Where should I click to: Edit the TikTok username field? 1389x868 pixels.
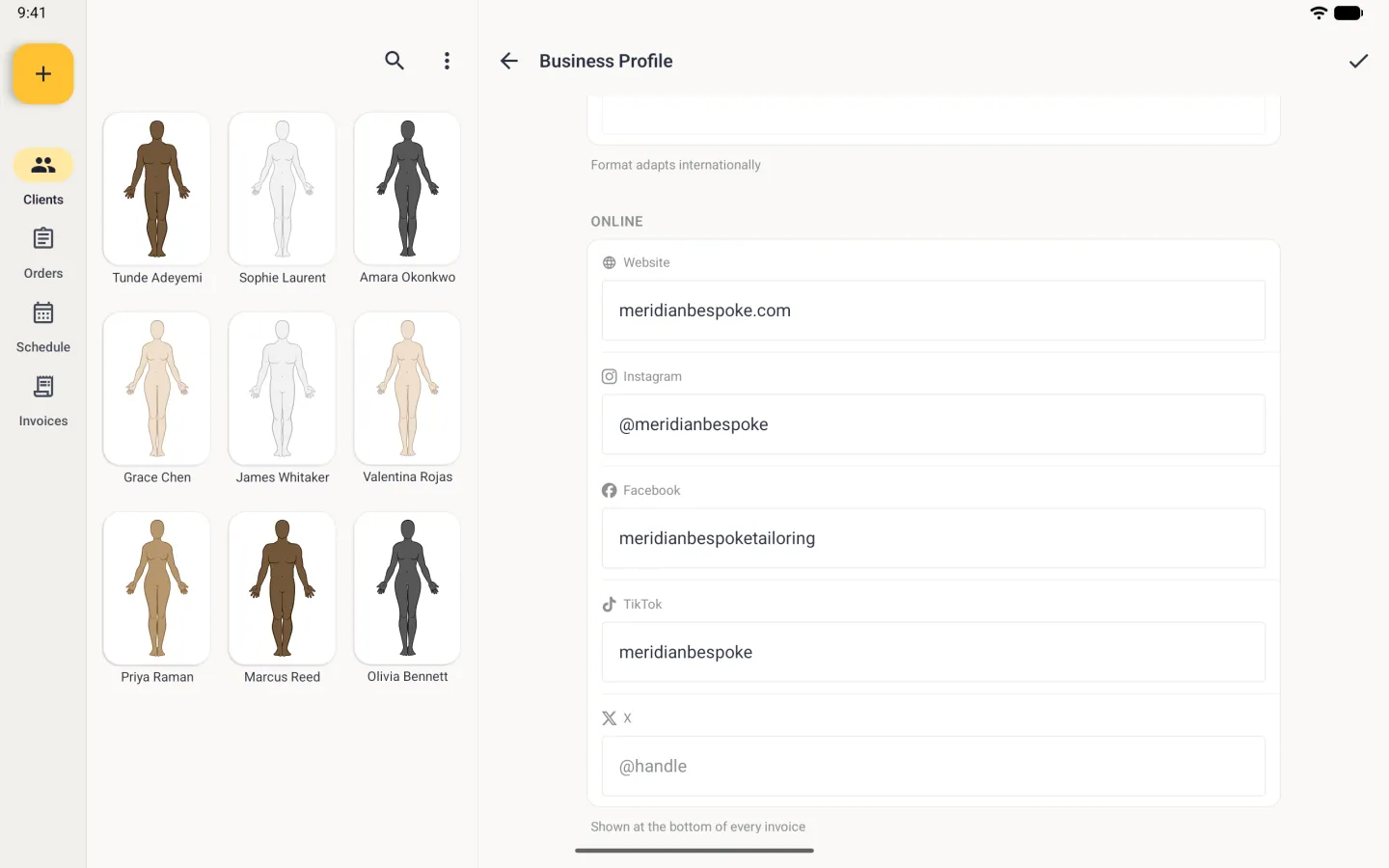point(934,652)
